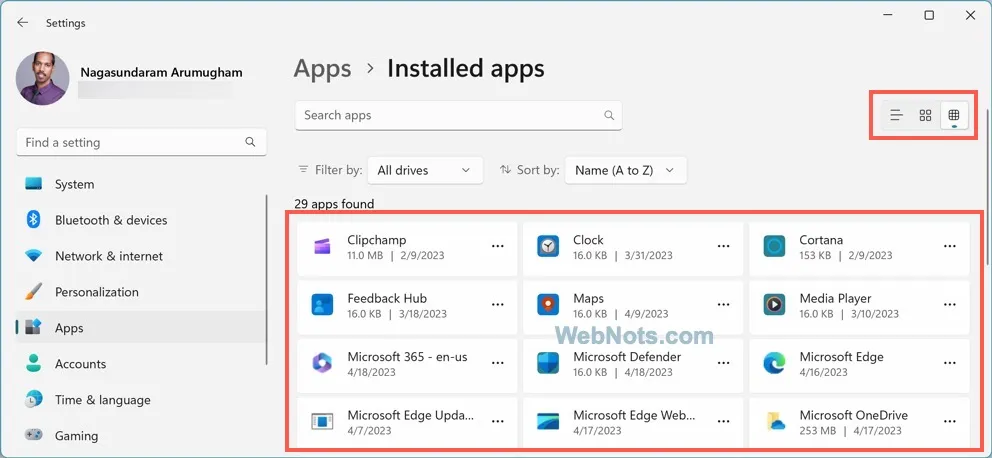
Task: Open Network & internet settings
Action: tap(140, 256)
